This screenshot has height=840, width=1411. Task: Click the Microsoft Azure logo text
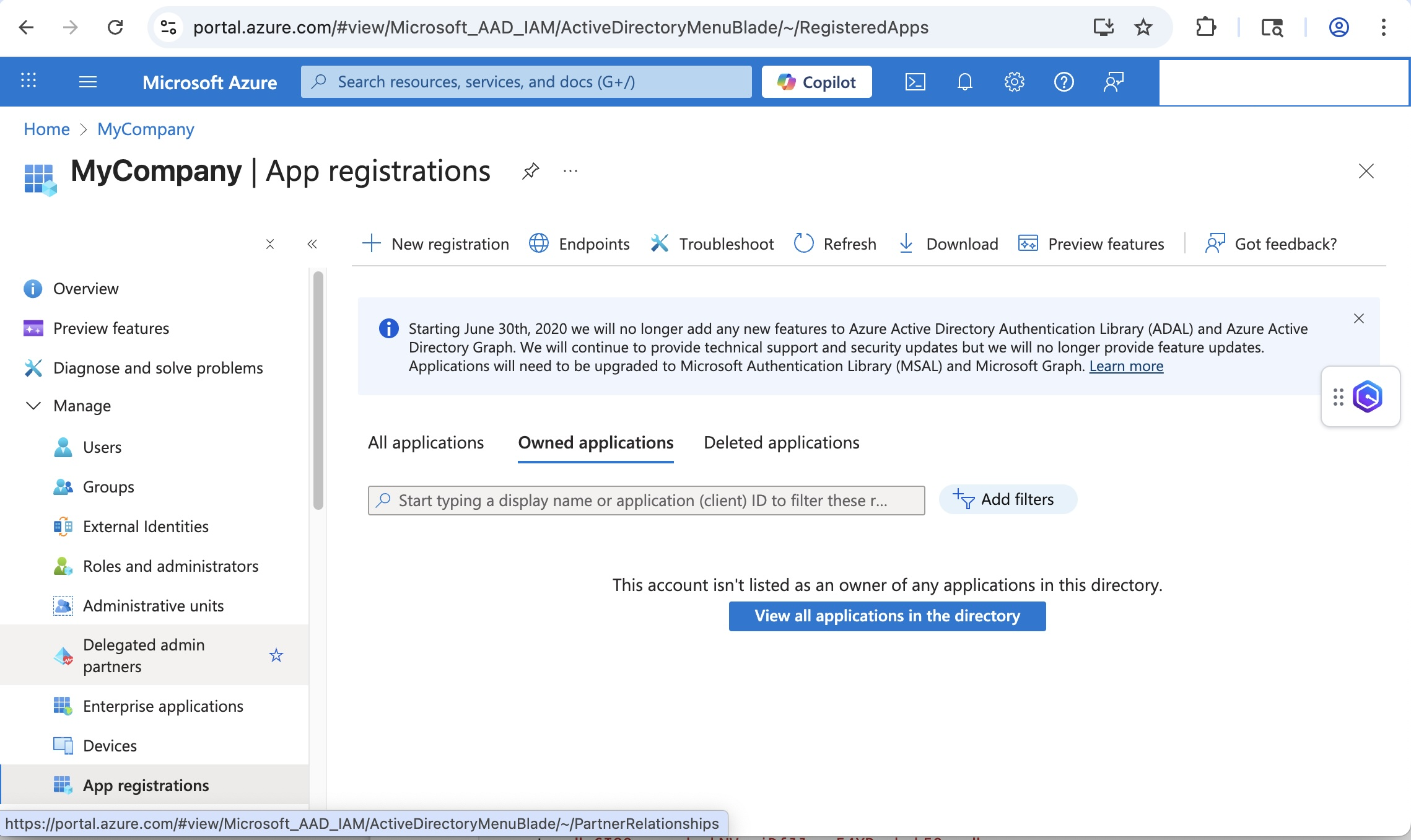(209, 82)
